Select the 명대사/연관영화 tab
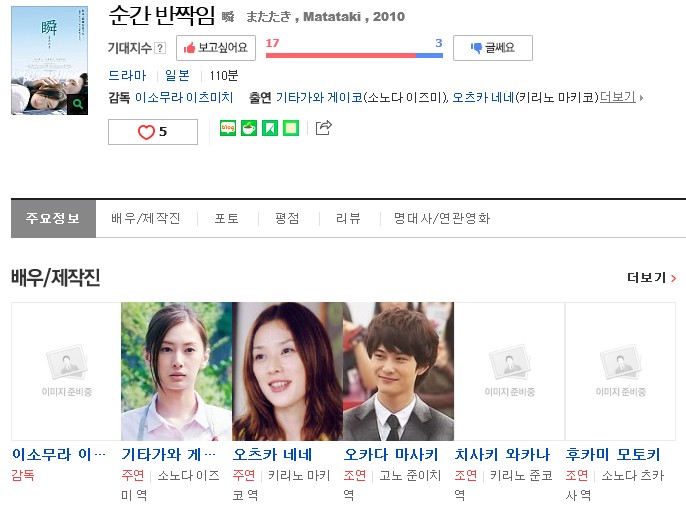The image size is (686, 527). click(442, 218)
